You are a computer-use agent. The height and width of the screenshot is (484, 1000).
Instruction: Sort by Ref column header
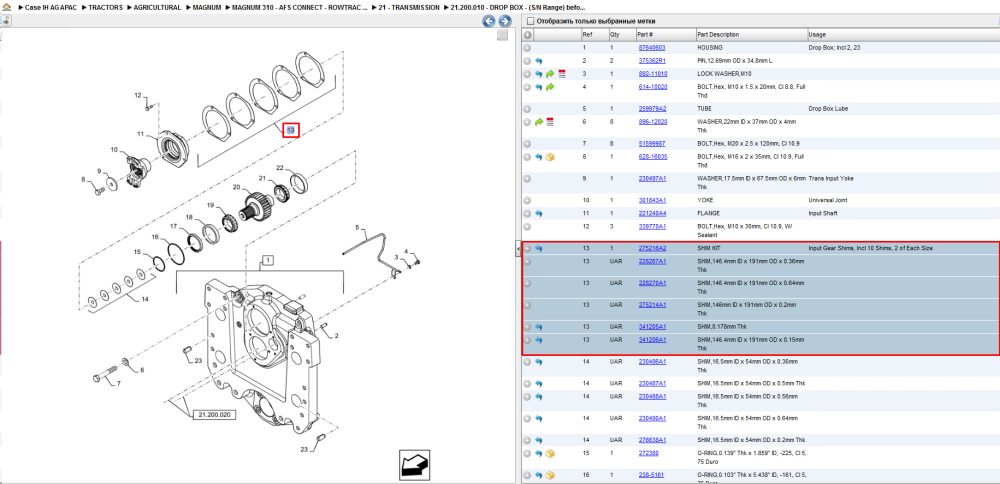[587, 34]
